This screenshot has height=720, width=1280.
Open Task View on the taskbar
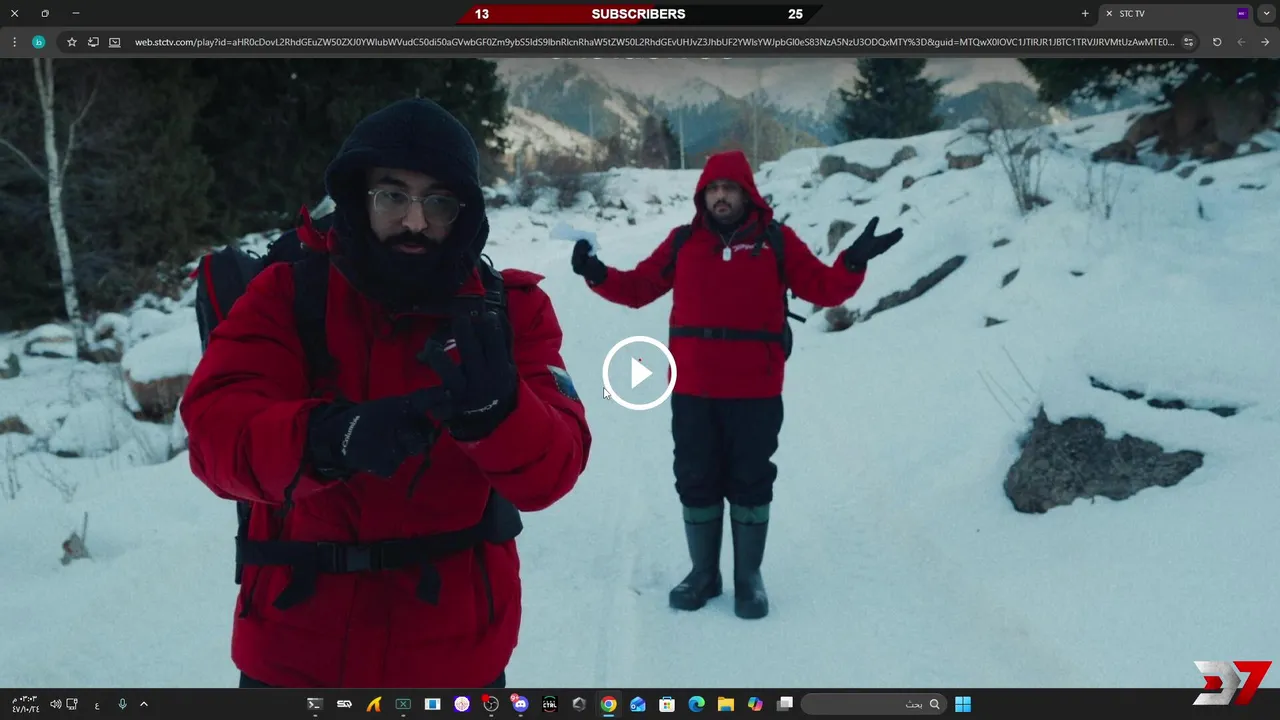point(785,704)
